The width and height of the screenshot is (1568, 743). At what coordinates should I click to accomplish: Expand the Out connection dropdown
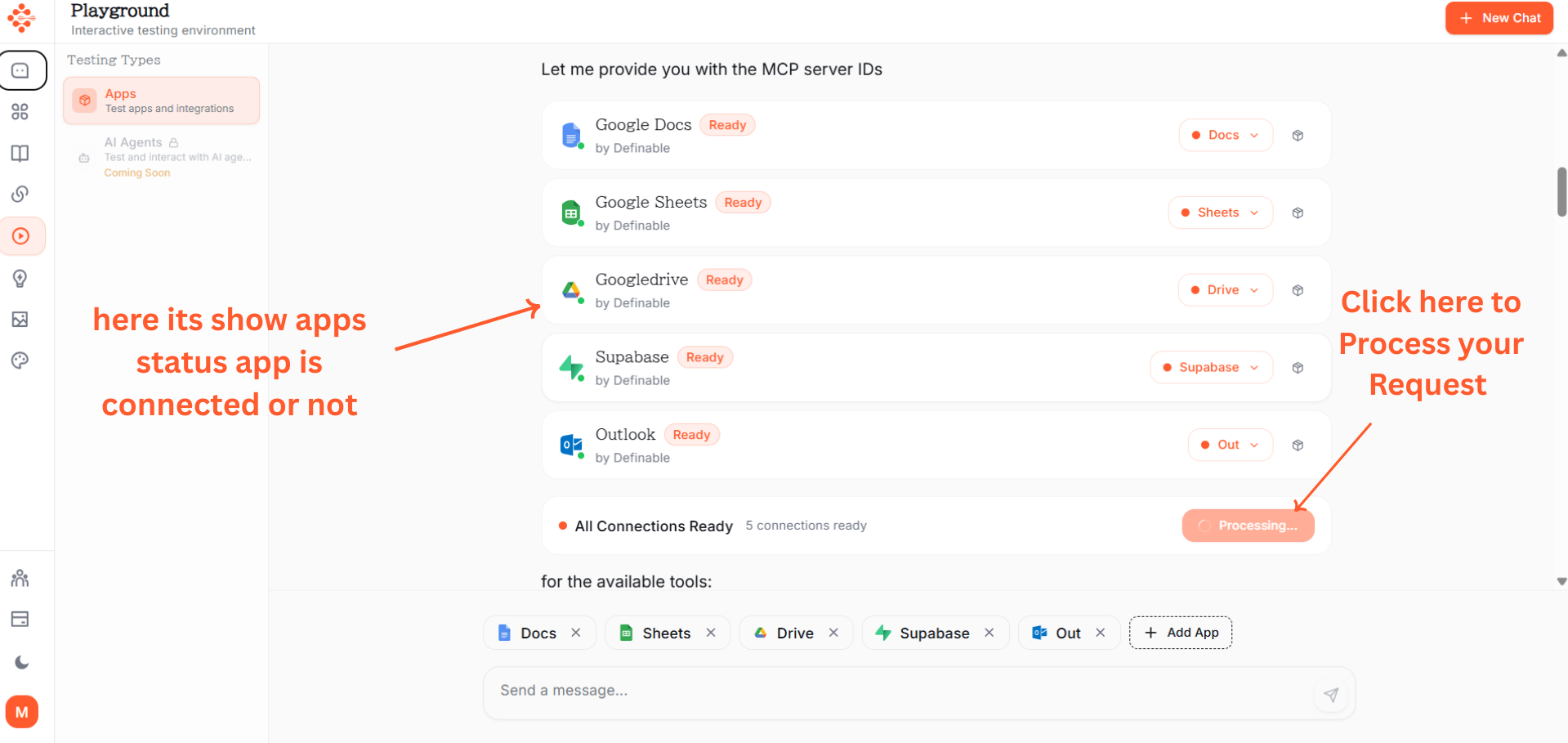pyautogui.click(x=1231, y=445)
